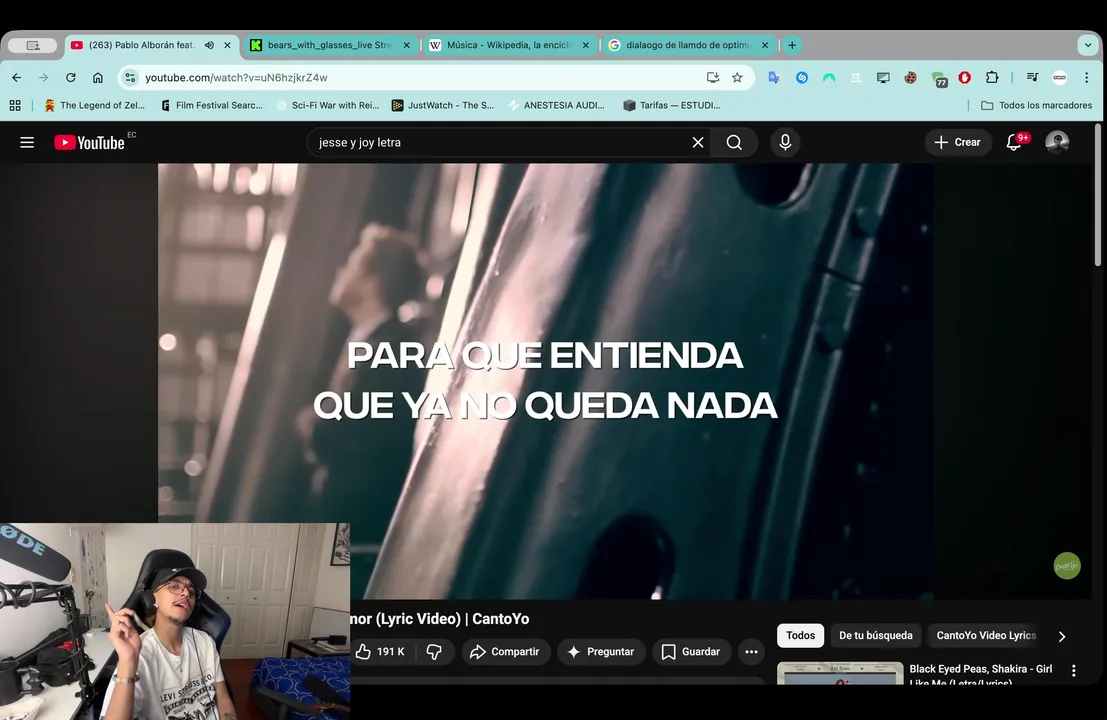The image size is (1107, 720).
Task: Click the Preguntar button
Action: (x=601, y=652)
